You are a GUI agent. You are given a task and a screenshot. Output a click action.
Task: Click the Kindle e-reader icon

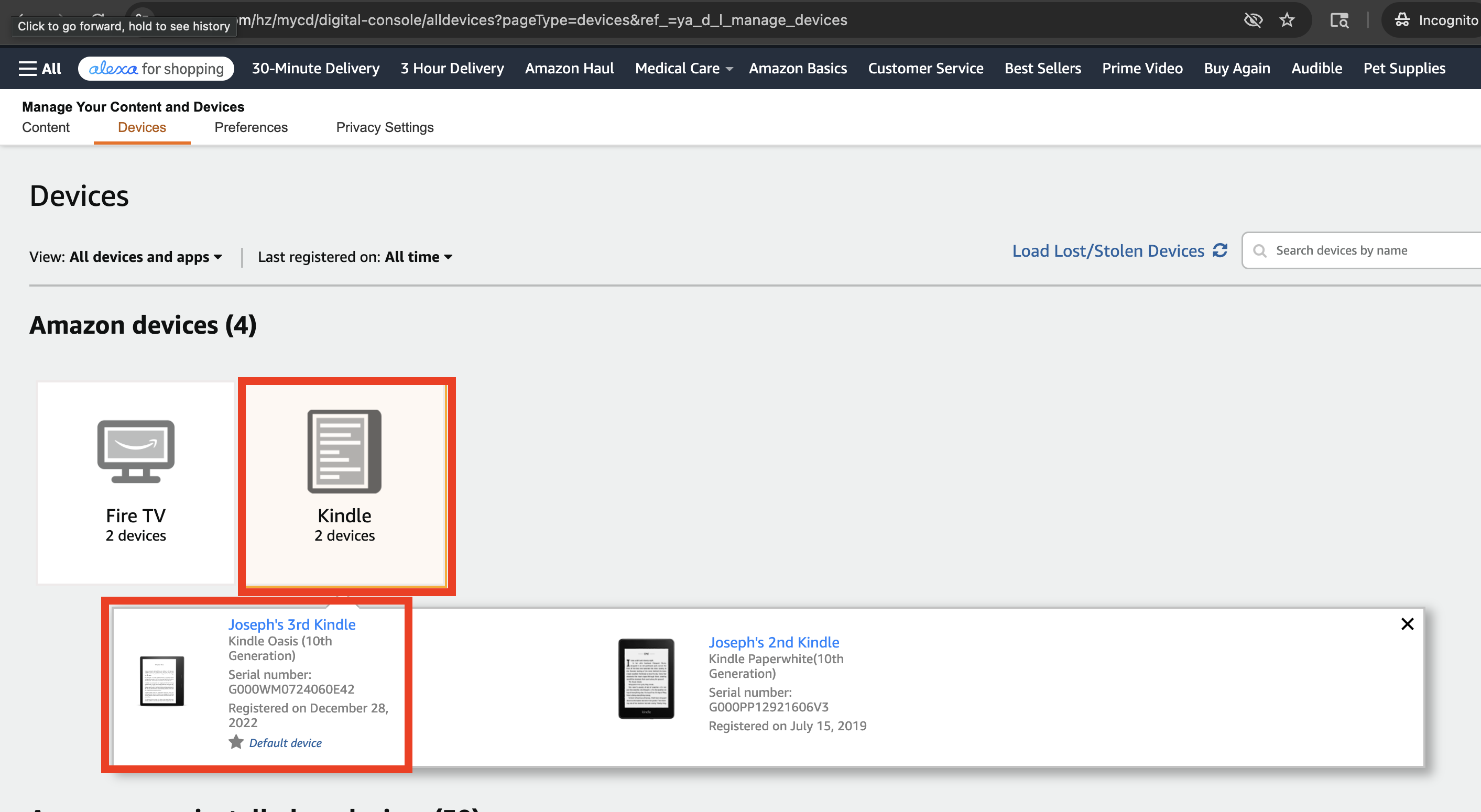(x=344, y=451)
